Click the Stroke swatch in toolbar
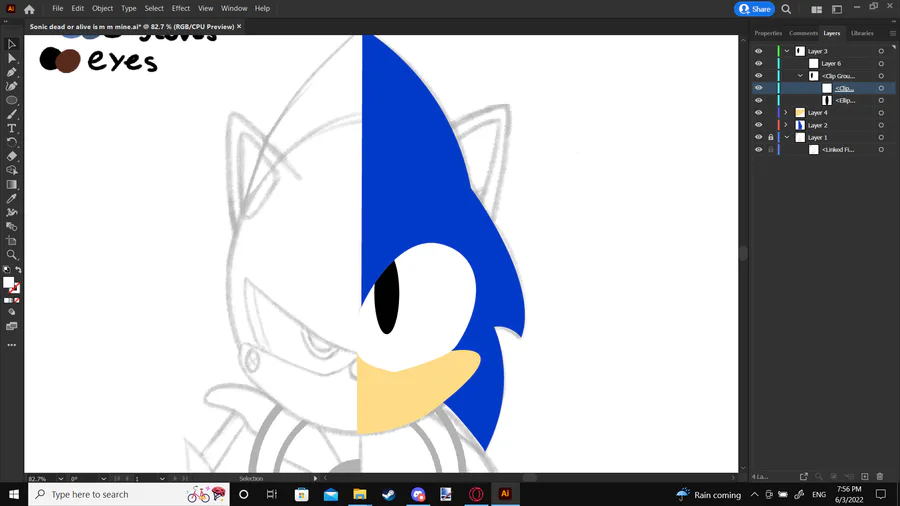The height and width of the screenshot is (506, 900). (x=15, y=287)
